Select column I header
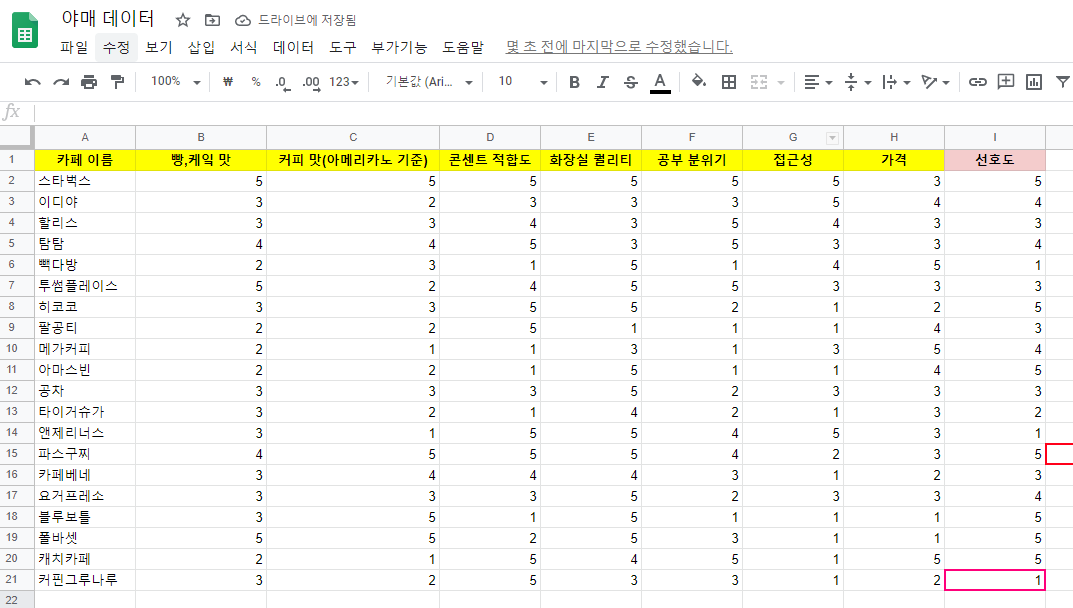 point(995,137)
